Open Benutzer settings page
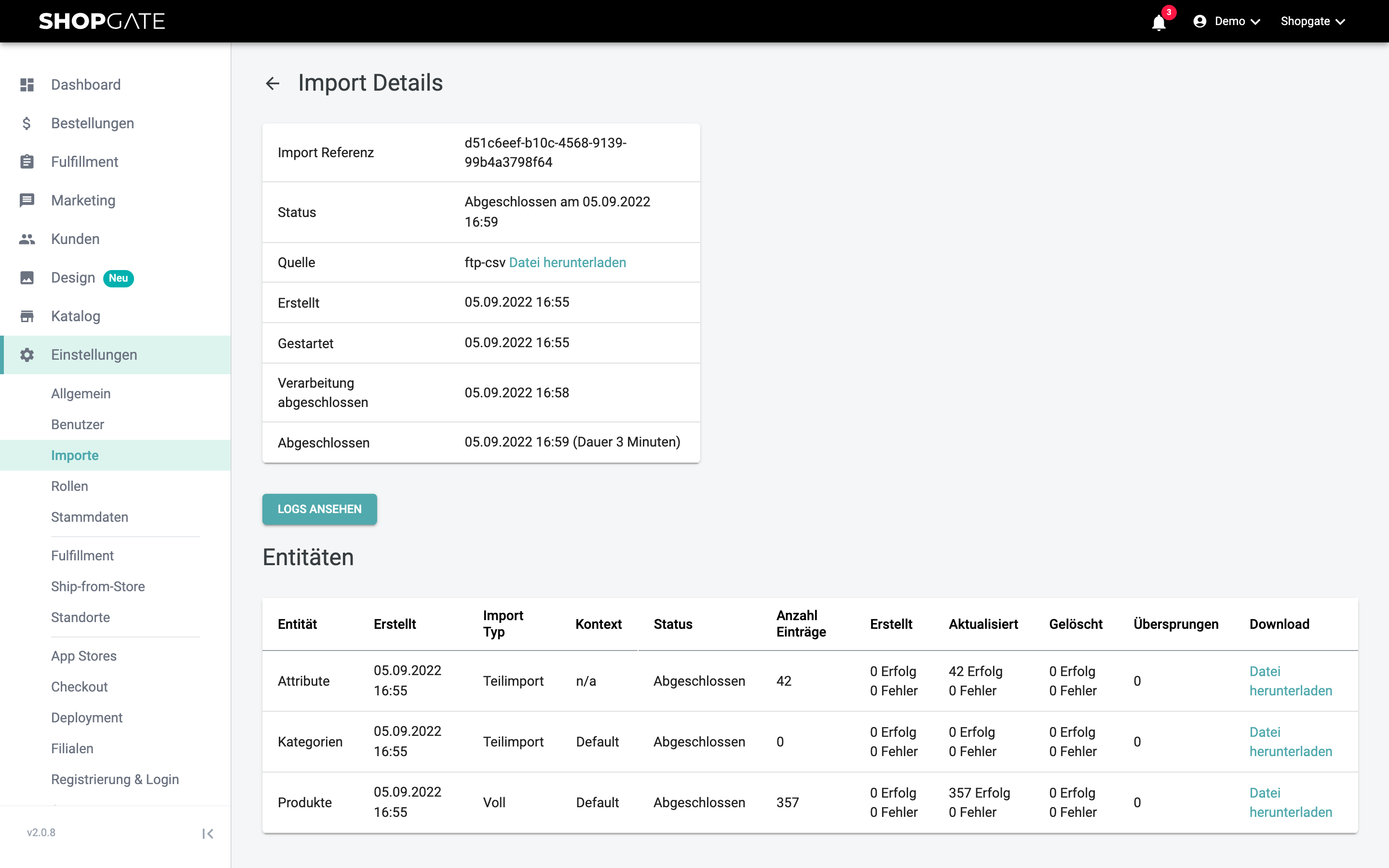The width and height of the screenshot is (1389, 868). [x=78, y=425]
